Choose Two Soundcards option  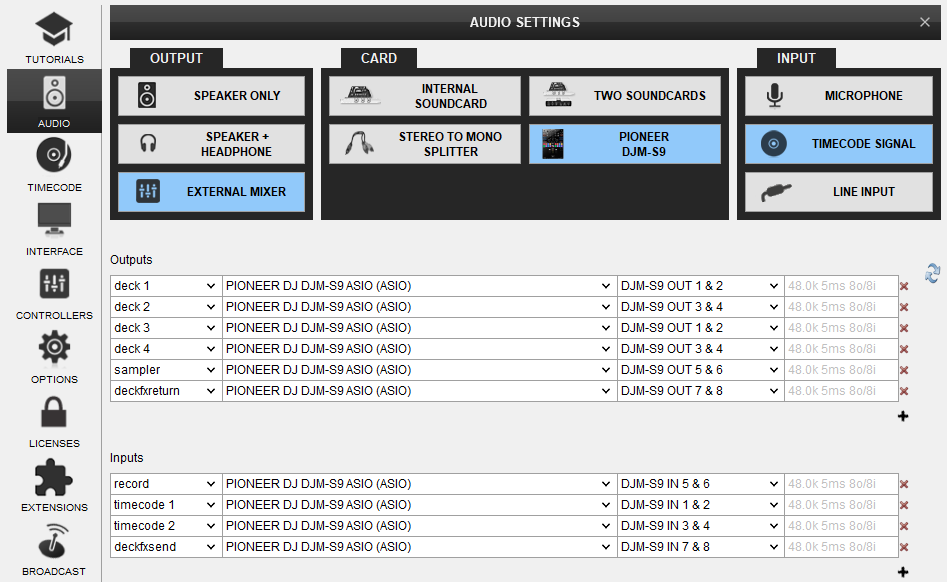point(625,95)
